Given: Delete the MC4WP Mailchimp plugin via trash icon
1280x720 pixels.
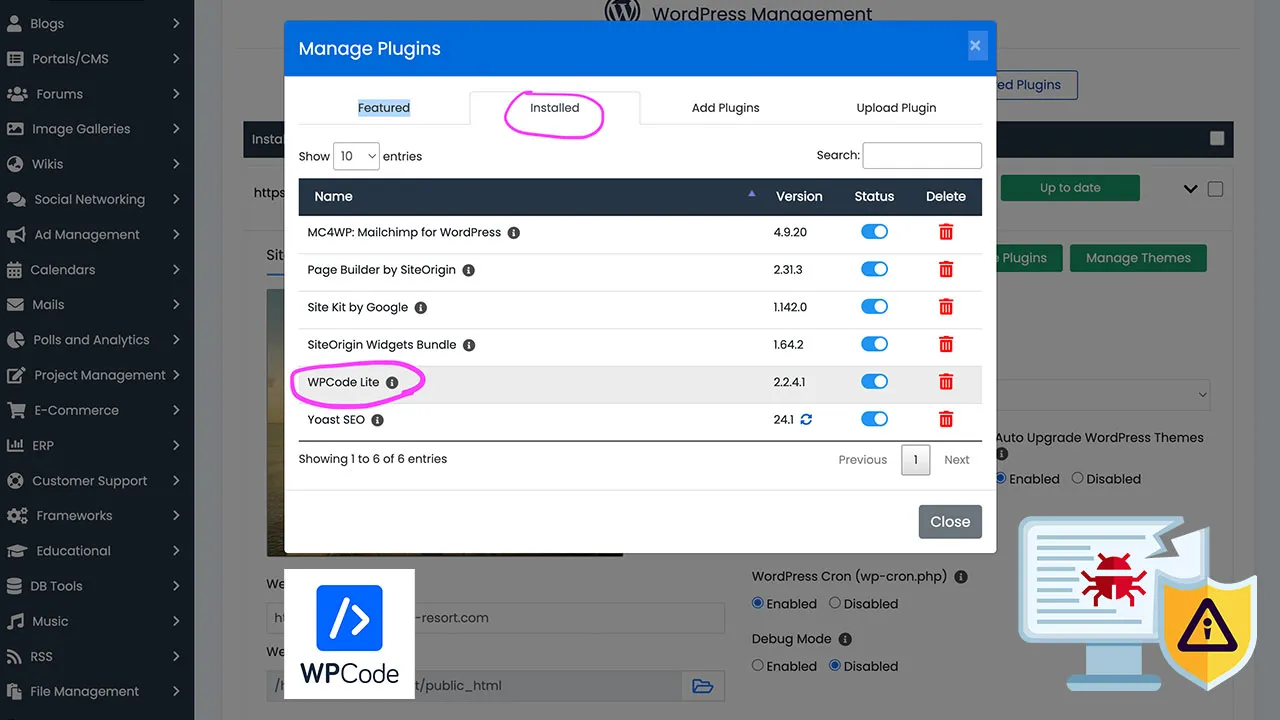Looking at the screenshot, I should pyautogui.click(x=946, y=232).
